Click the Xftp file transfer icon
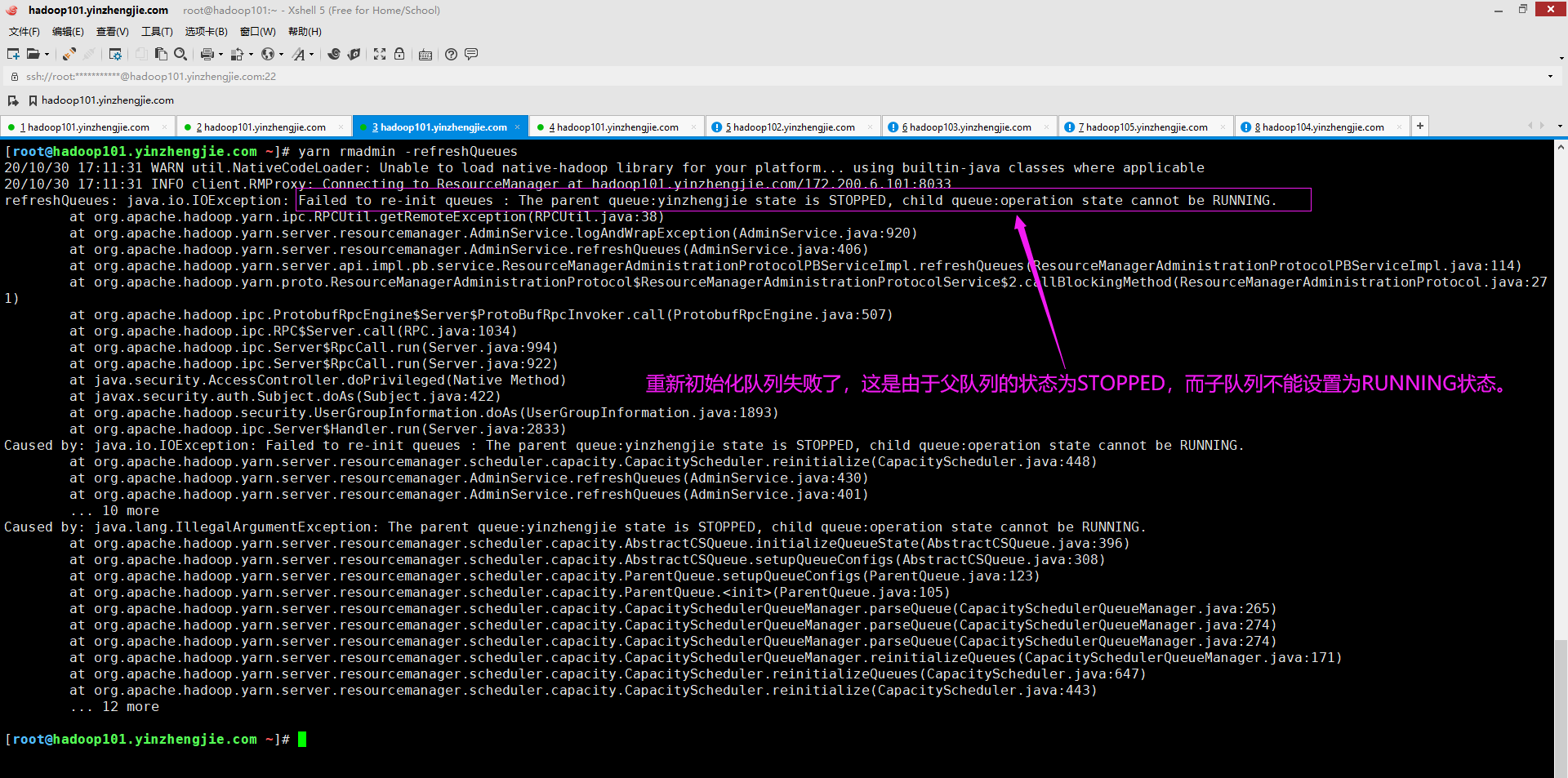This screenshot has height=778, width=1568. 354,54
